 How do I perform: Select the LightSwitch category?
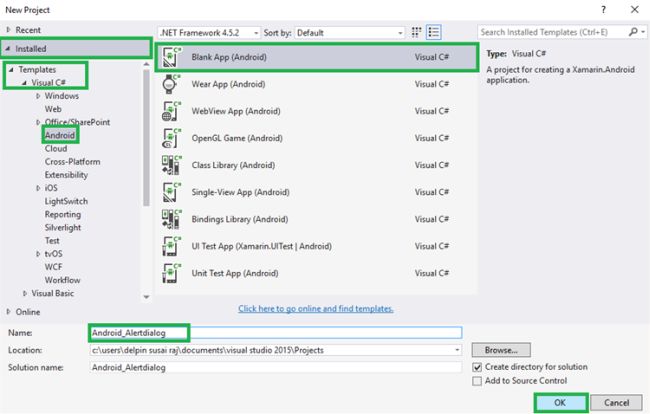pyautogui.click(x=66, y=201)
